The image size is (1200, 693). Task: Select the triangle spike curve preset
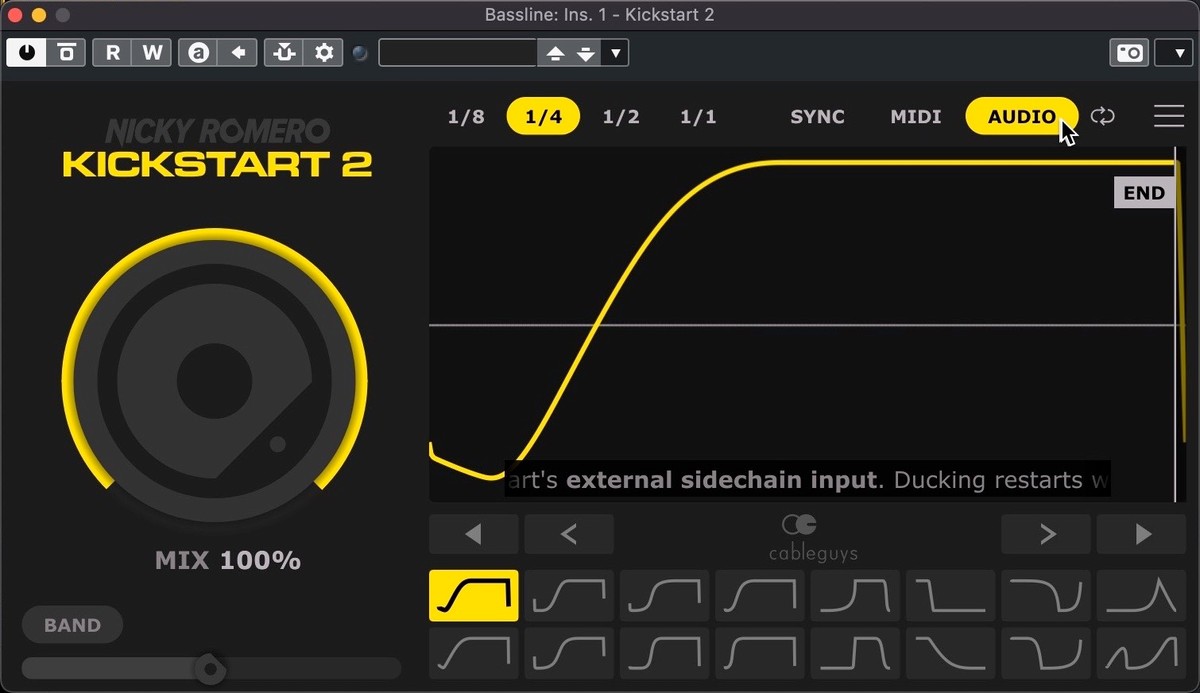pyautogui.click(x=1142, y=596)
